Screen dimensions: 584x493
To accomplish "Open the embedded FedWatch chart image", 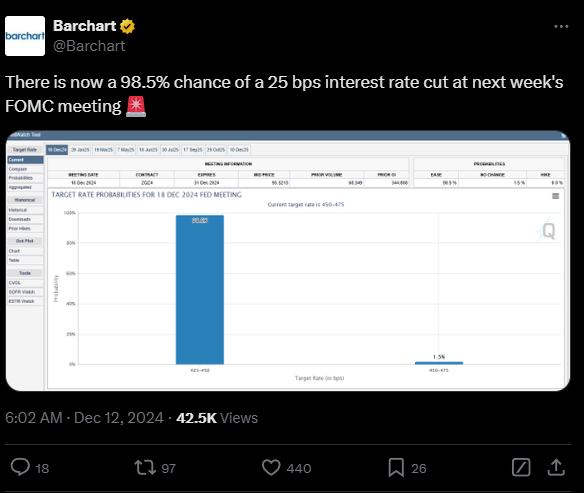I will pyautogui.click(x=288, y=261).
